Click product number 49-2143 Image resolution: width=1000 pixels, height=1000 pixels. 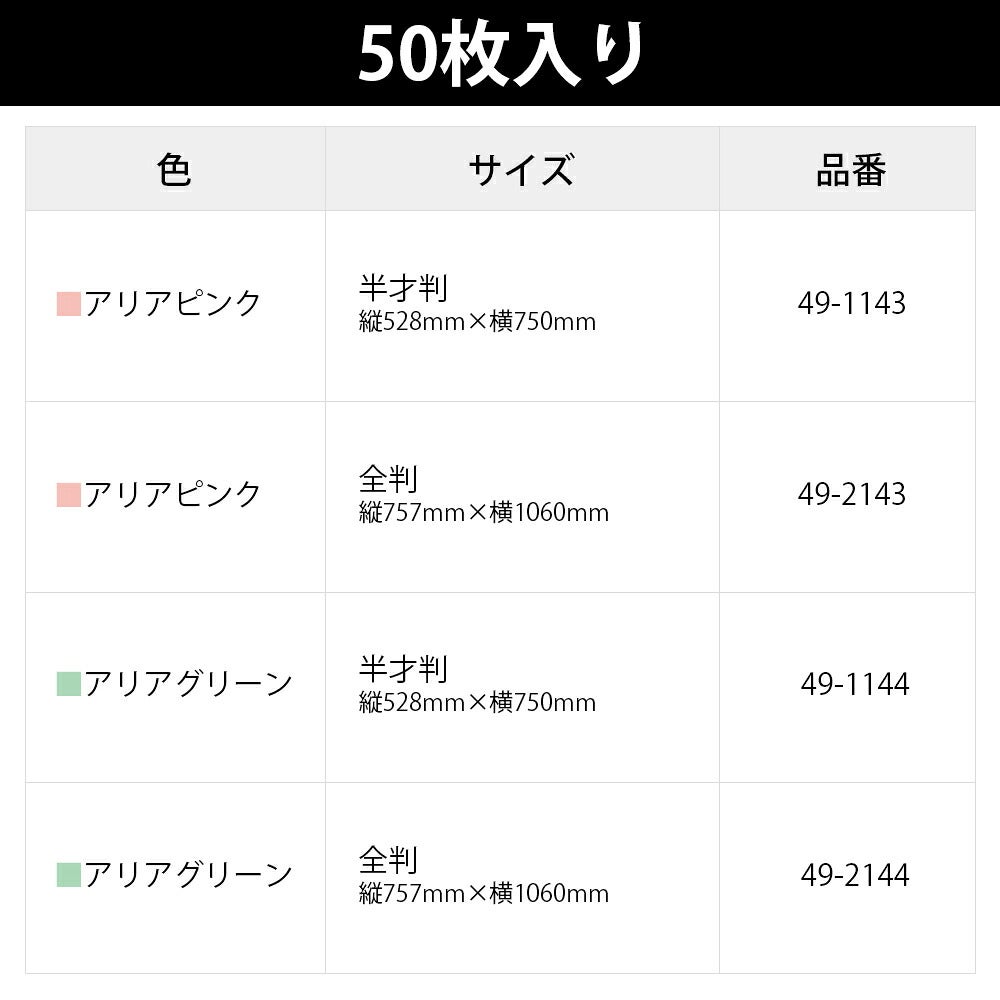[x=851, y=494]
